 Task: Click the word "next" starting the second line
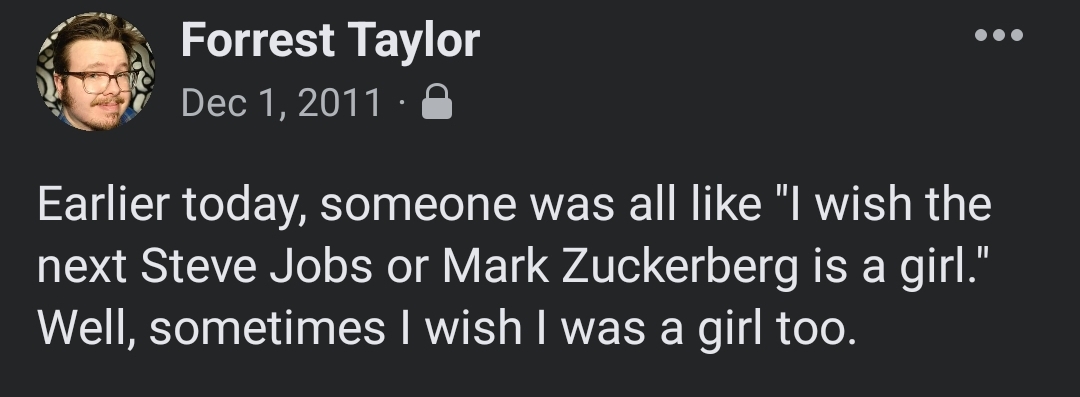click(81, 267)
